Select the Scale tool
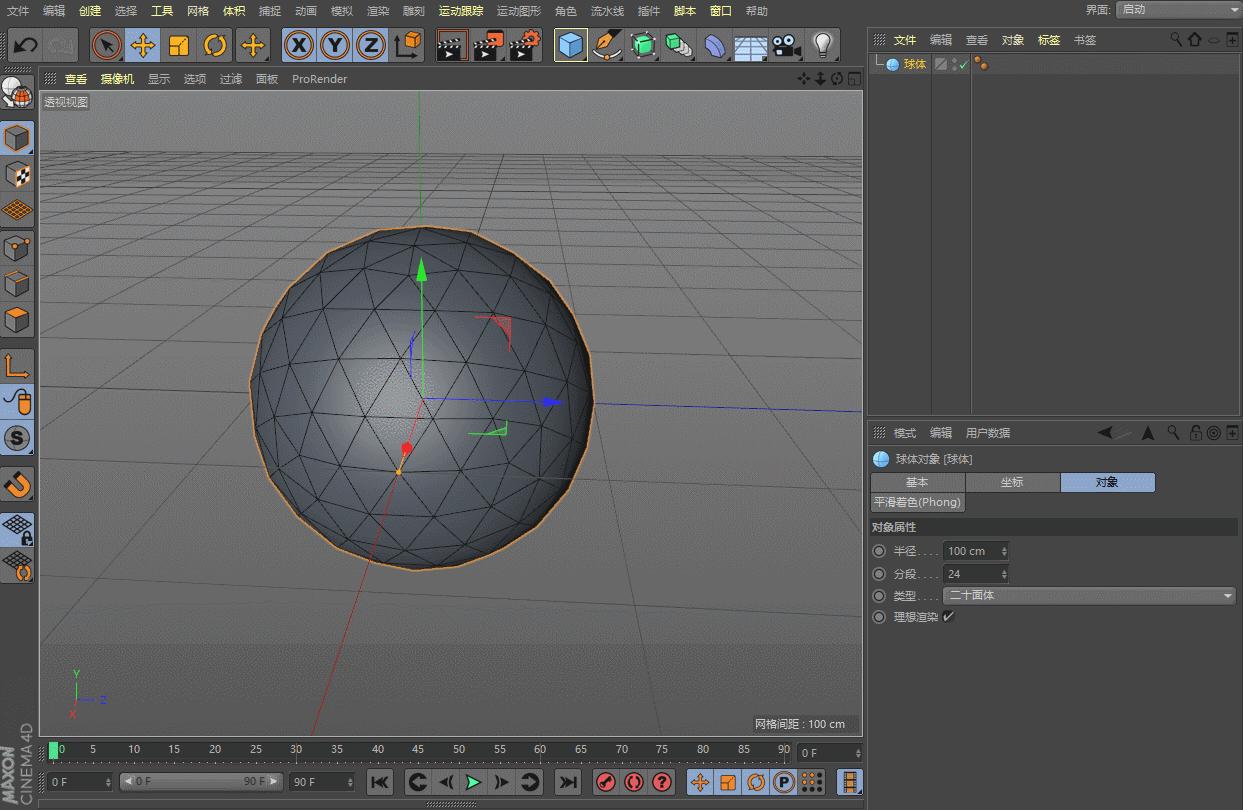This screenshot has height=810, width=1243. coord(177,45)
